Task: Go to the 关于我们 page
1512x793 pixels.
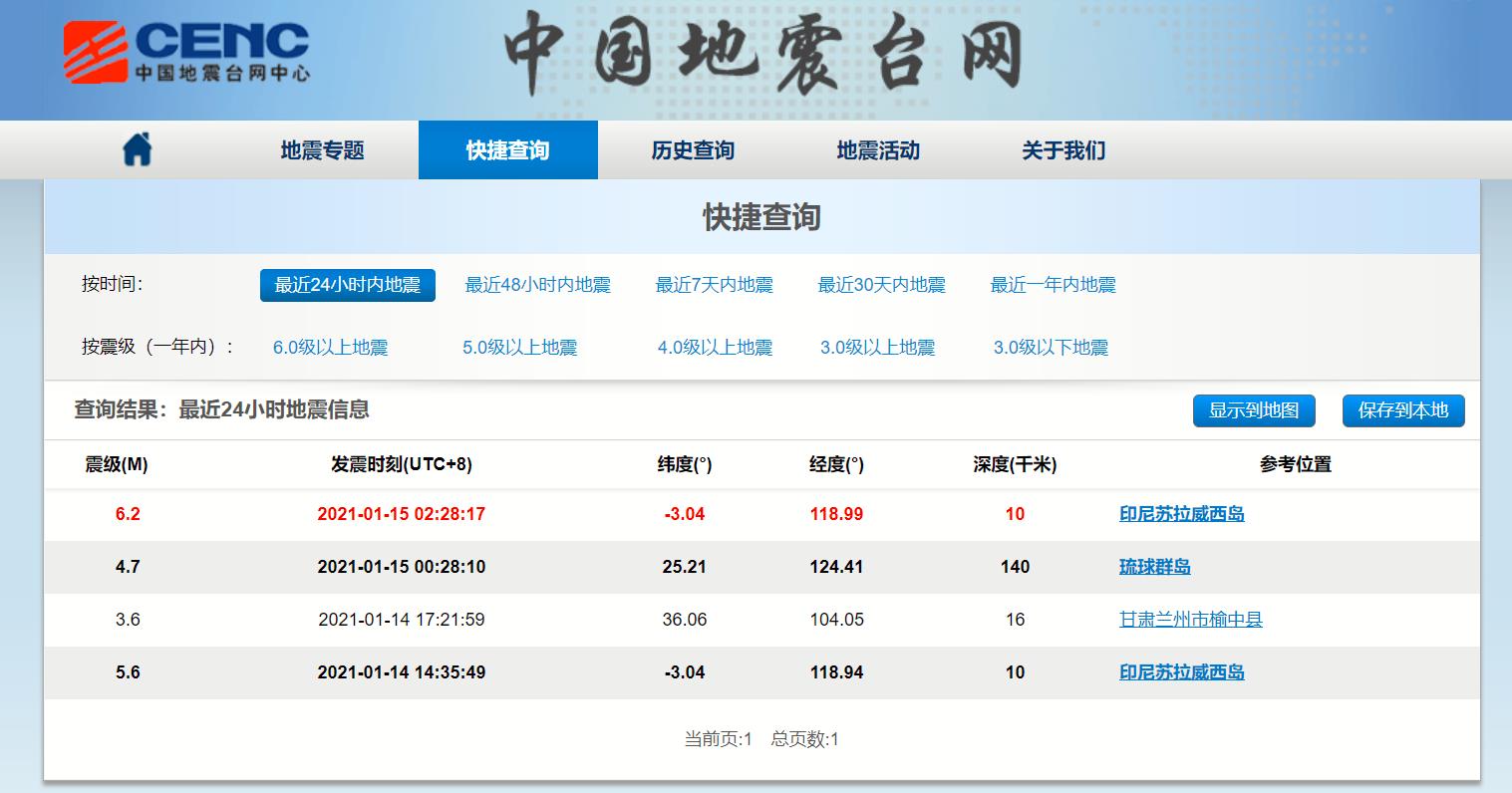Action: (1063, 150)
